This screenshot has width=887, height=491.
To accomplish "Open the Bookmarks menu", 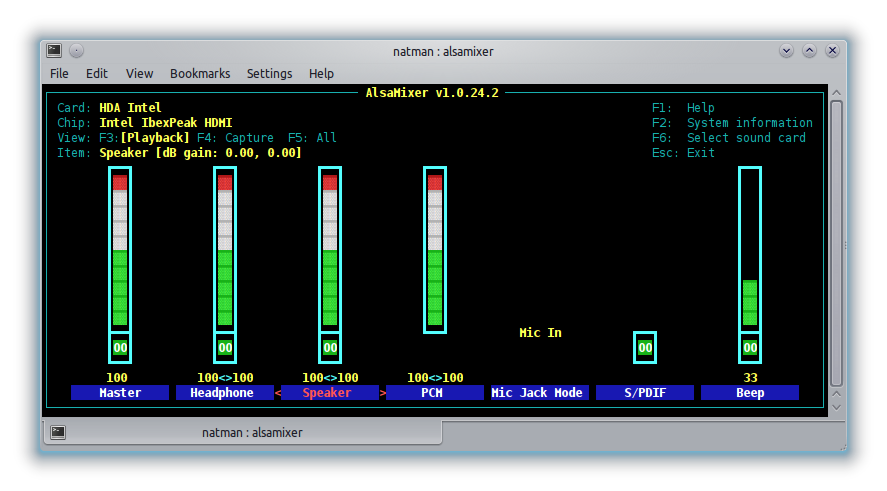I will coord(200,74).
